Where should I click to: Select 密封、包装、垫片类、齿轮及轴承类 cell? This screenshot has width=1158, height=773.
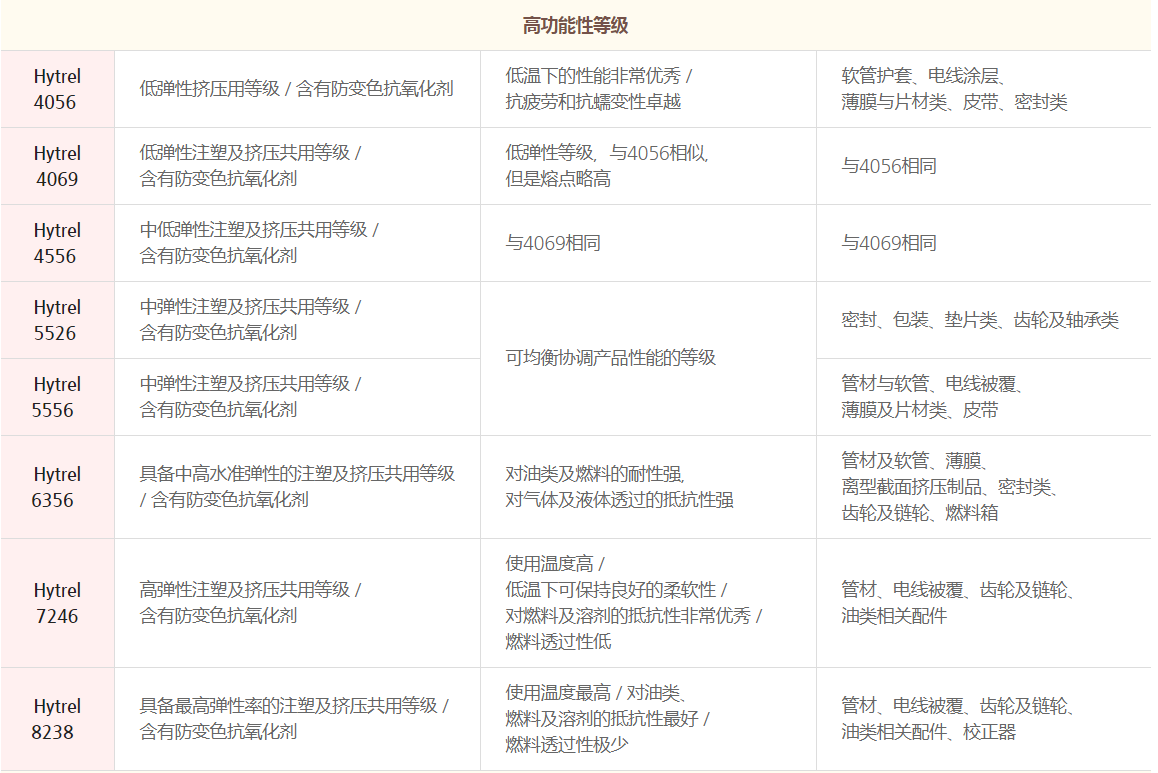[980, 320]
